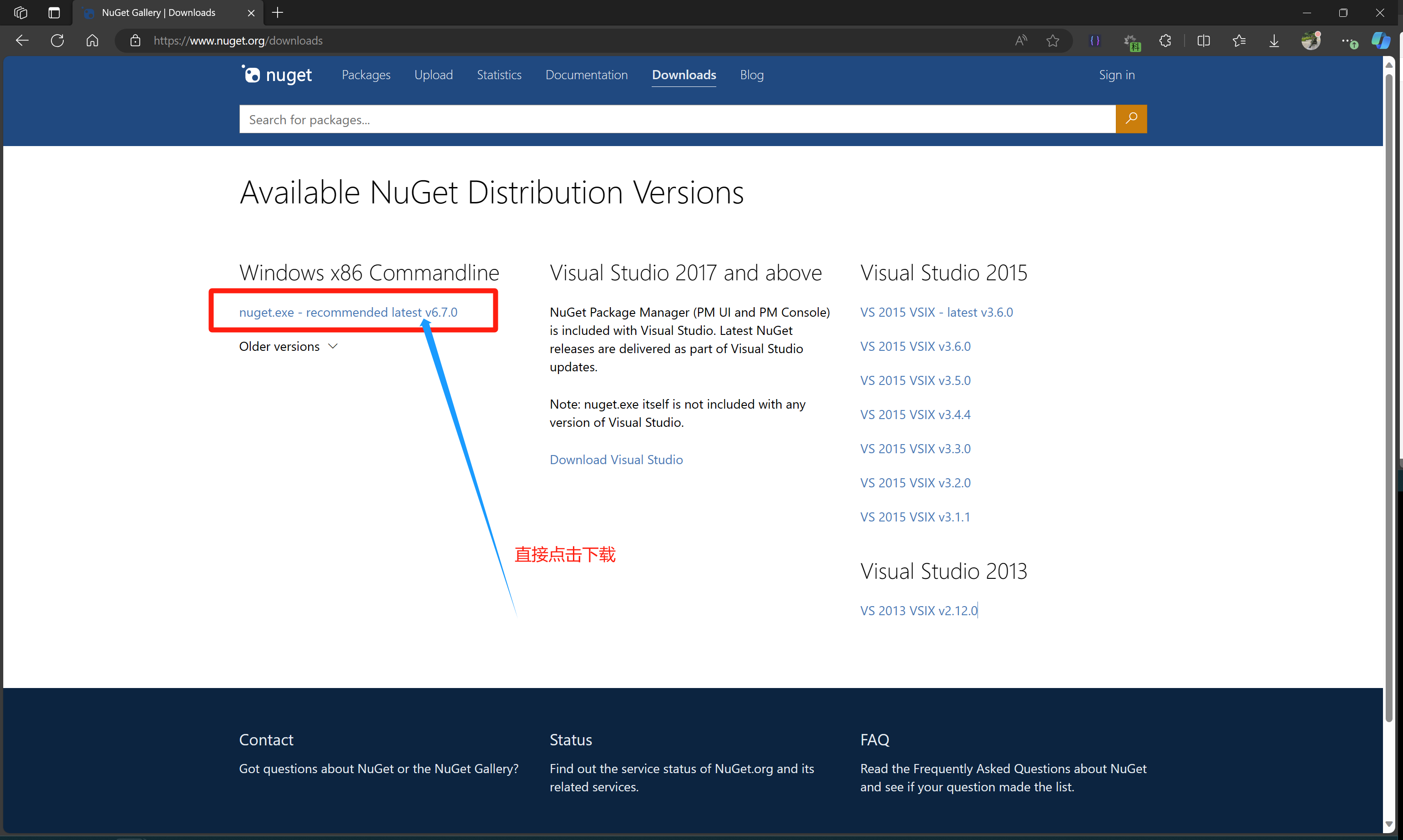Click Sign in link

(x=1117, y=75)
